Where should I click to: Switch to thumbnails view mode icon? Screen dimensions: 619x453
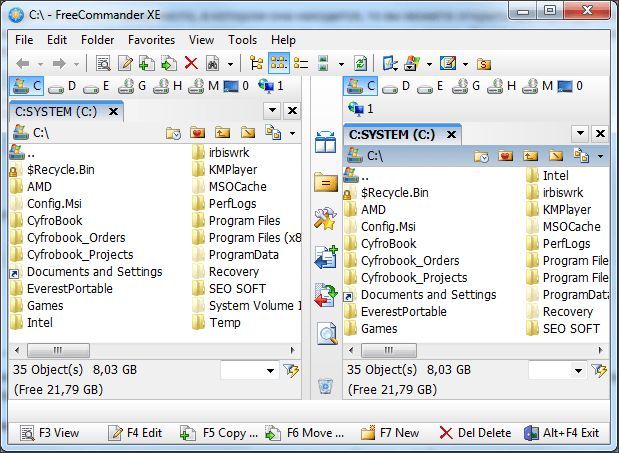tap(323, 64)
